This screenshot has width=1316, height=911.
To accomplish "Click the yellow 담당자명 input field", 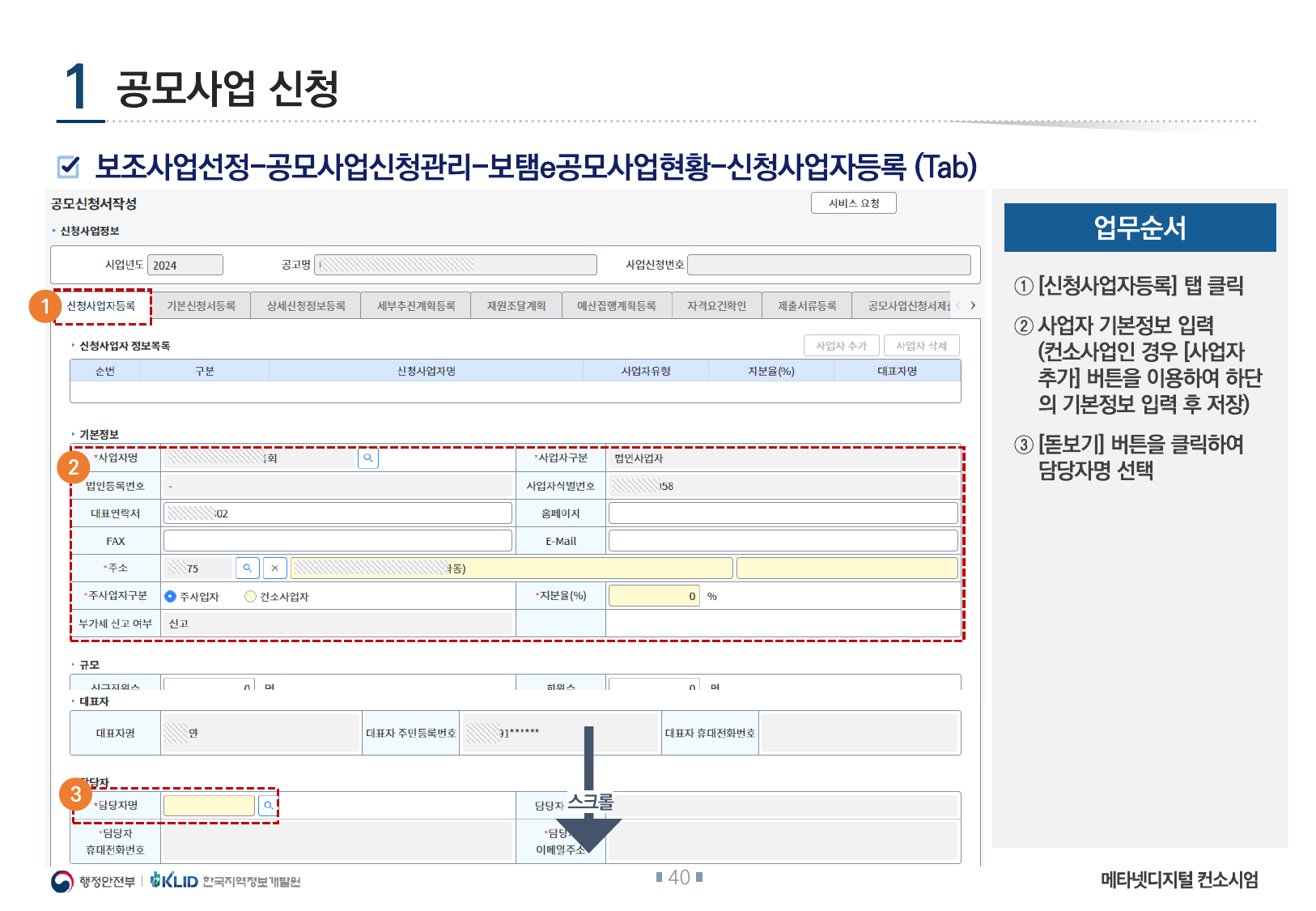I will pos(209,806).
